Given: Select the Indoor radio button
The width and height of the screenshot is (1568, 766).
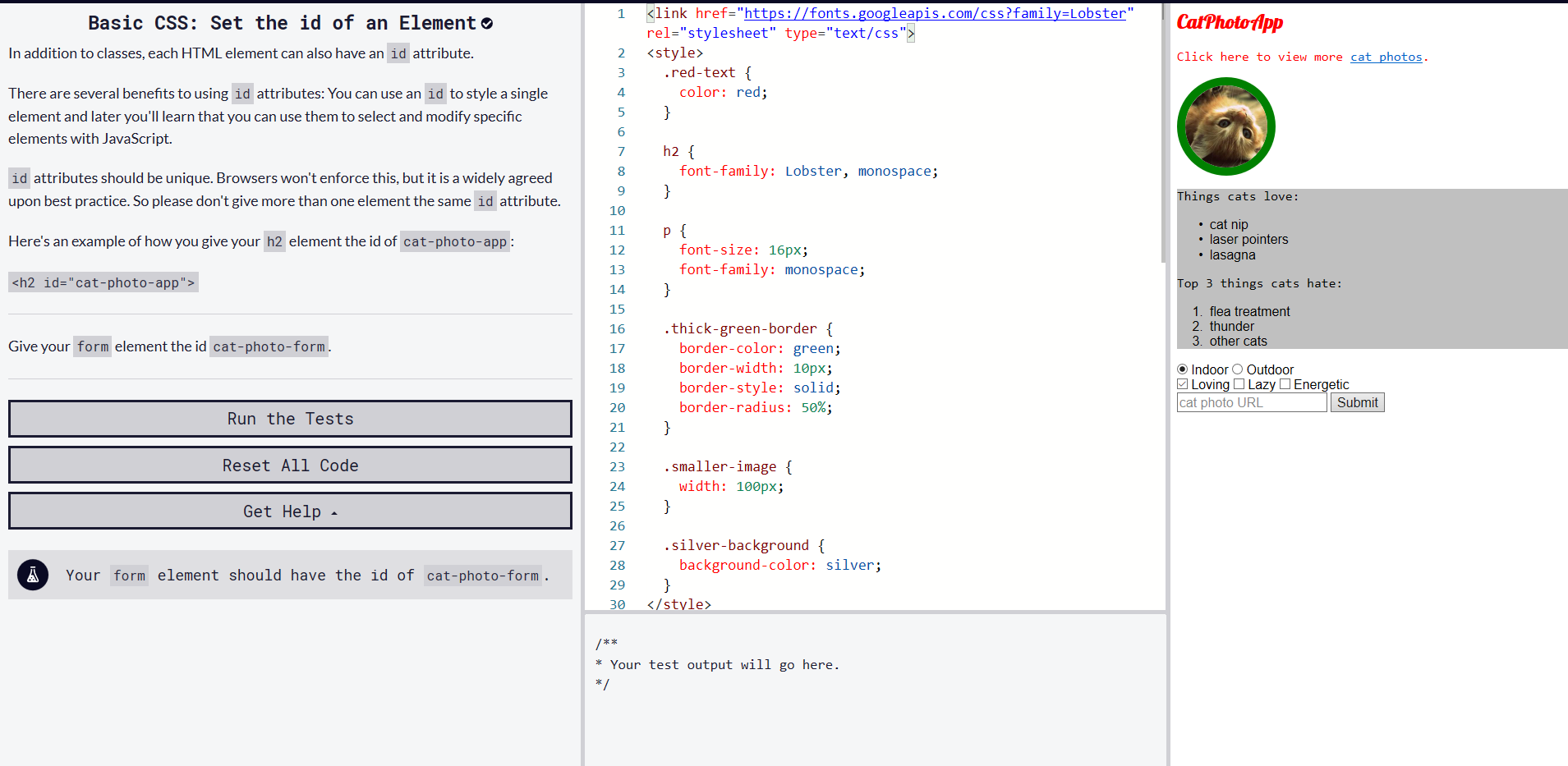Looking at the screenshot, I should [x=1182, y=369].
